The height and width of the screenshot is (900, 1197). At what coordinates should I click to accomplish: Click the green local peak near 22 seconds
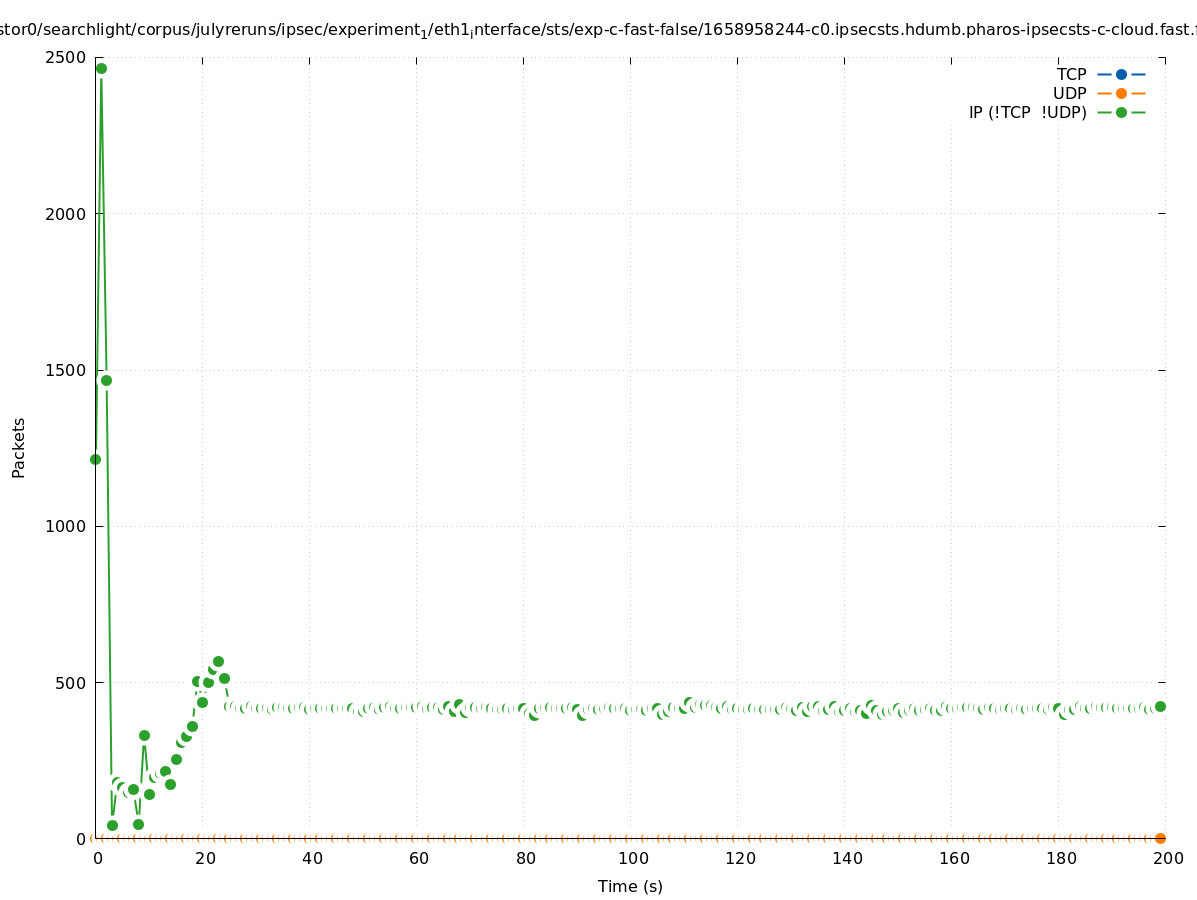[x=218, y=661]
